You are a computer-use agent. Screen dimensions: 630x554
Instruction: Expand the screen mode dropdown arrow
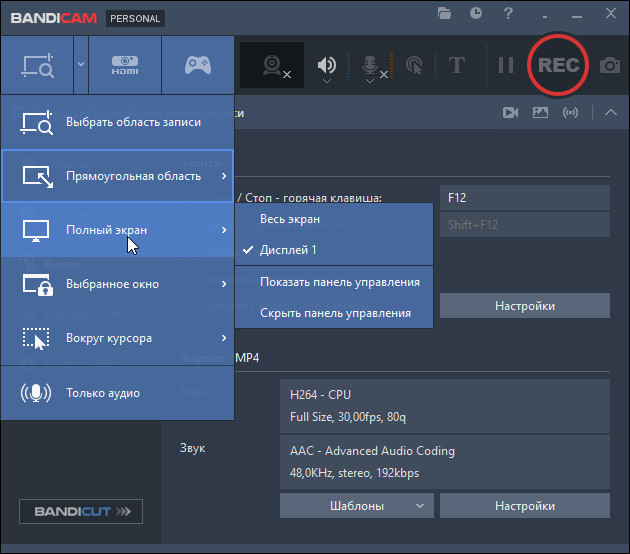coord(80,65)
